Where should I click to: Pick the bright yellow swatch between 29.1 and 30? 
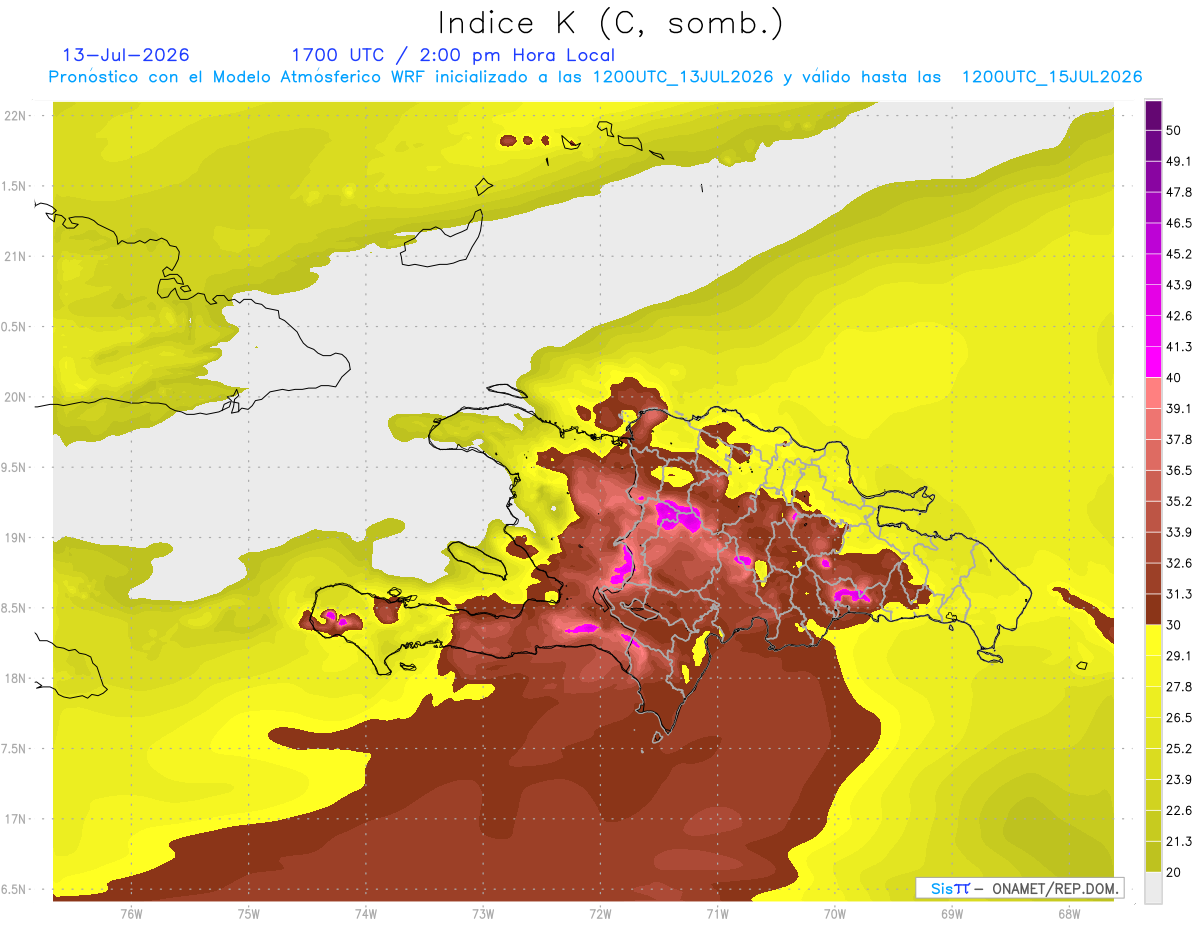pyautogui.click(x=1154, y=640)
